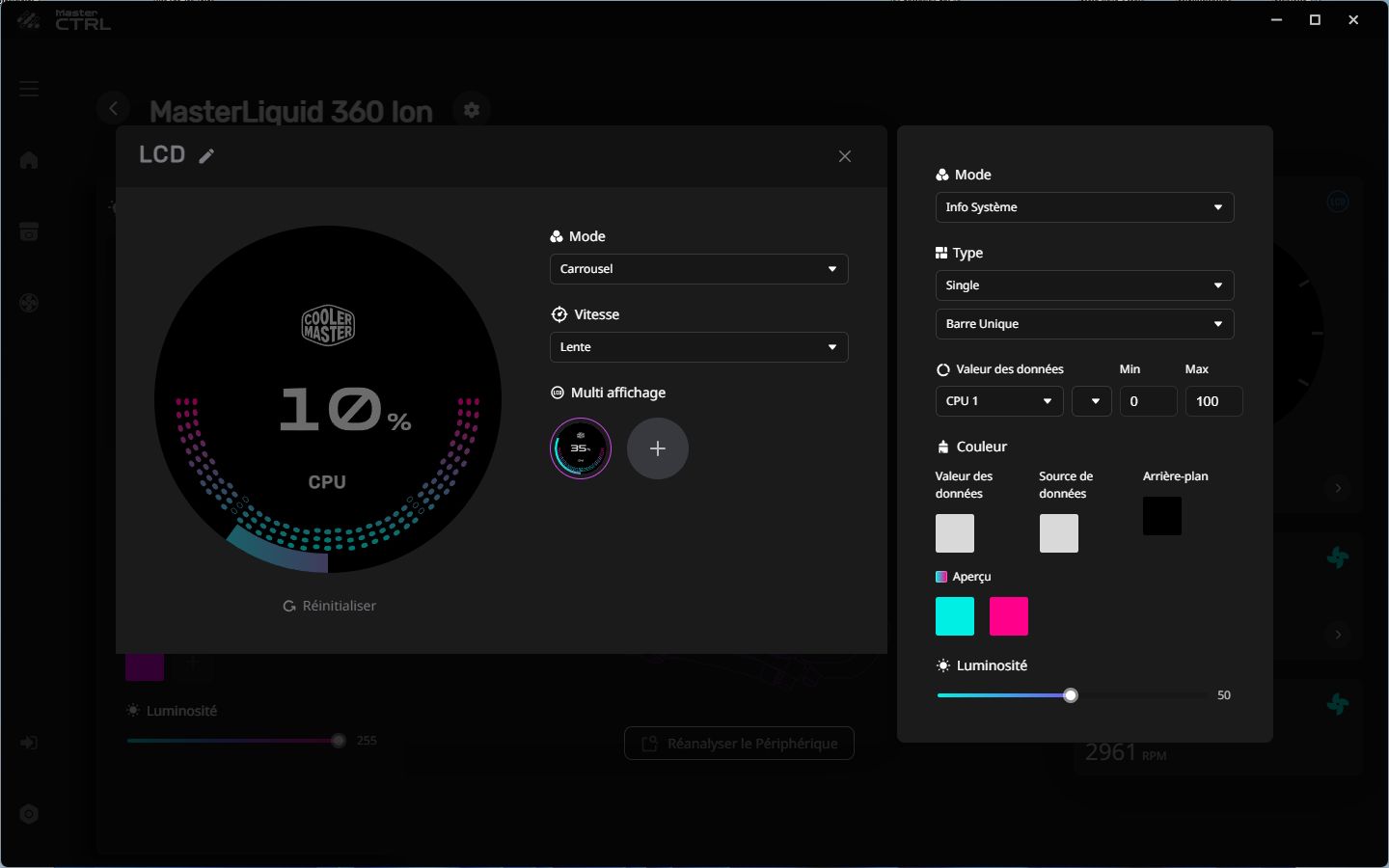The height and width of the screenshot is (868, 1389).
Task: Click the Multi affichage label icon
Action: click(x=558, y=393)
